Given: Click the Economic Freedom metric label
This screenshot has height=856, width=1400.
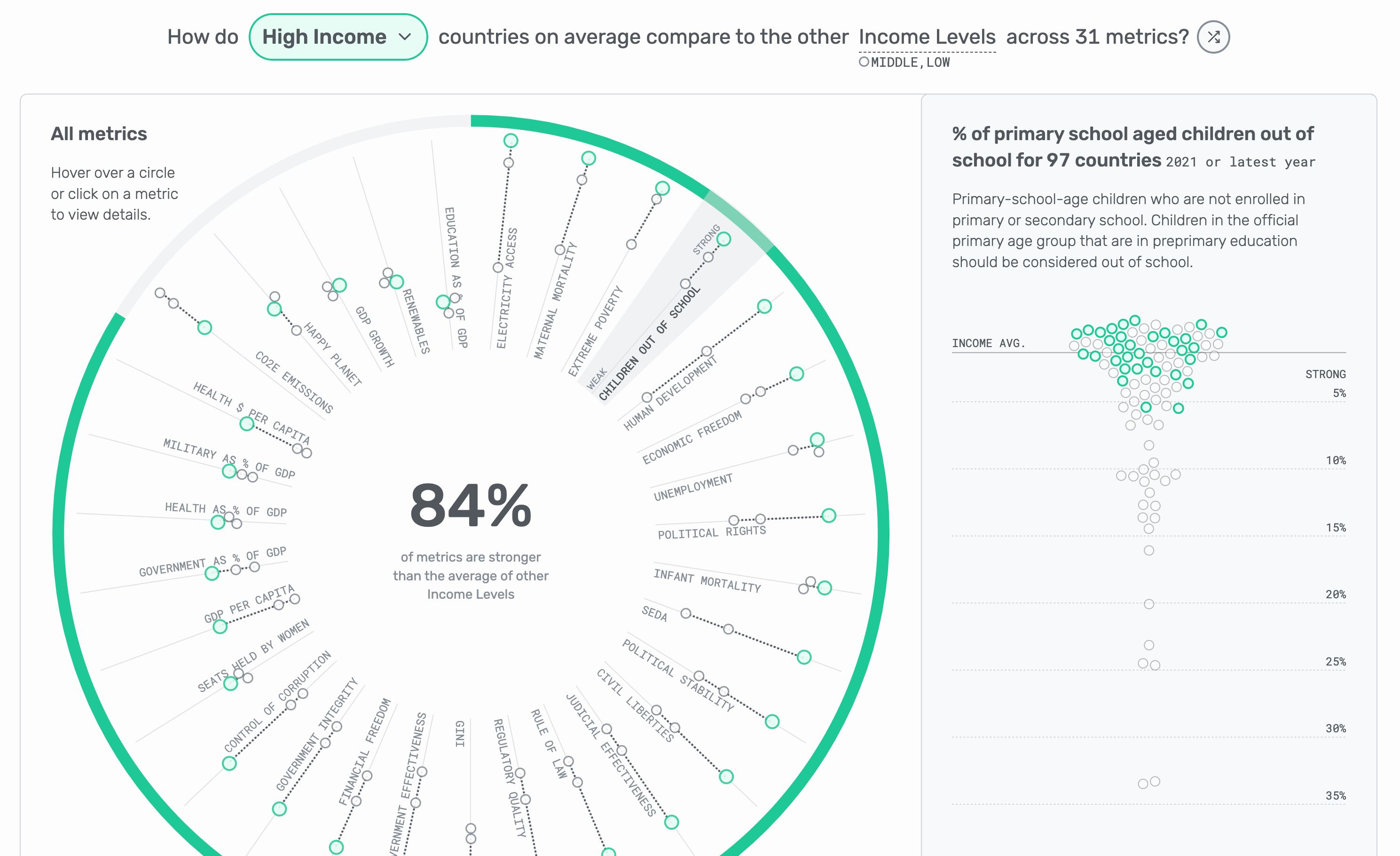Looking at the screenshot, I should [692, 436].
